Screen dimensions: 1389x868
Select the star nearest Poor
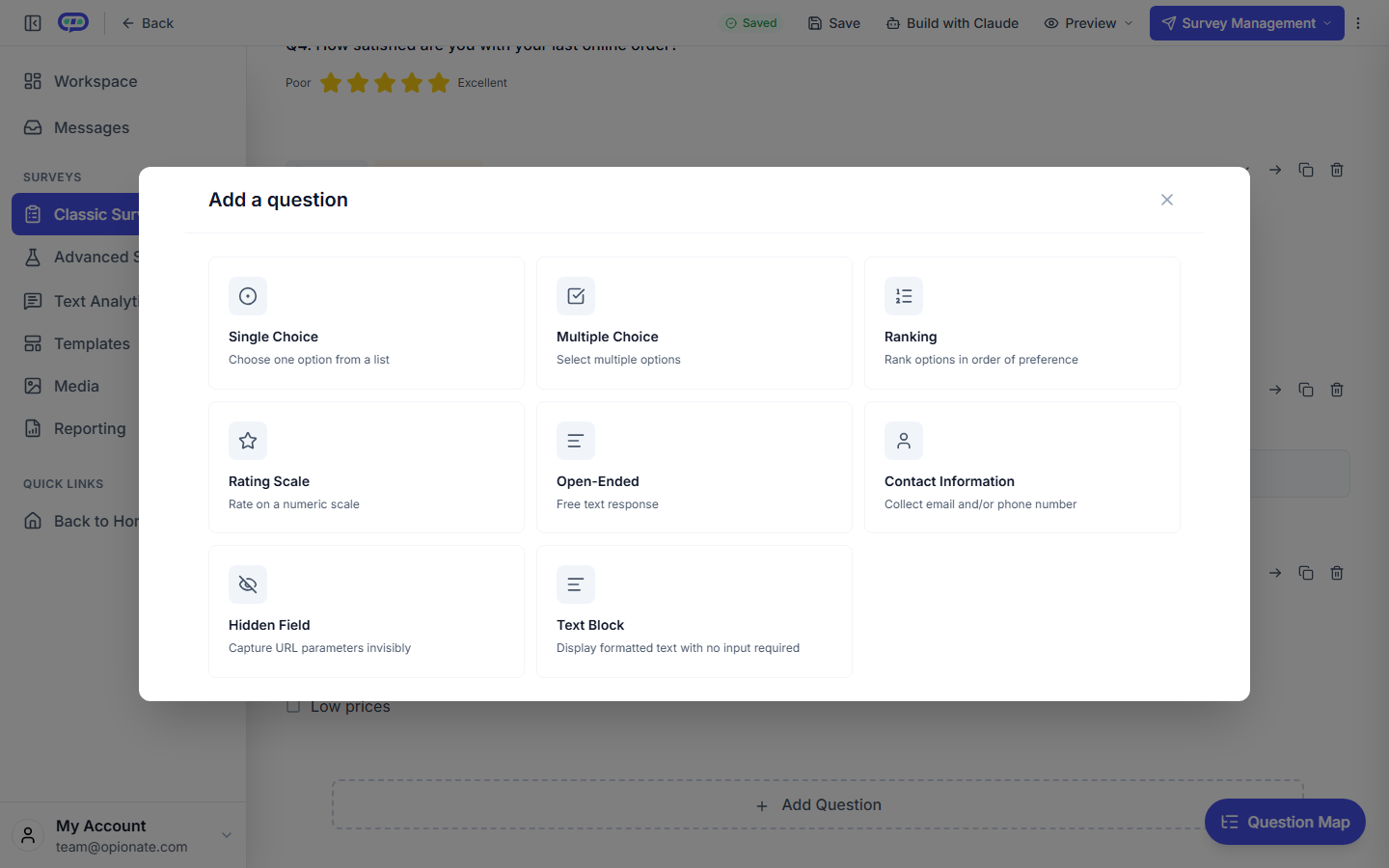coord(331,83)
